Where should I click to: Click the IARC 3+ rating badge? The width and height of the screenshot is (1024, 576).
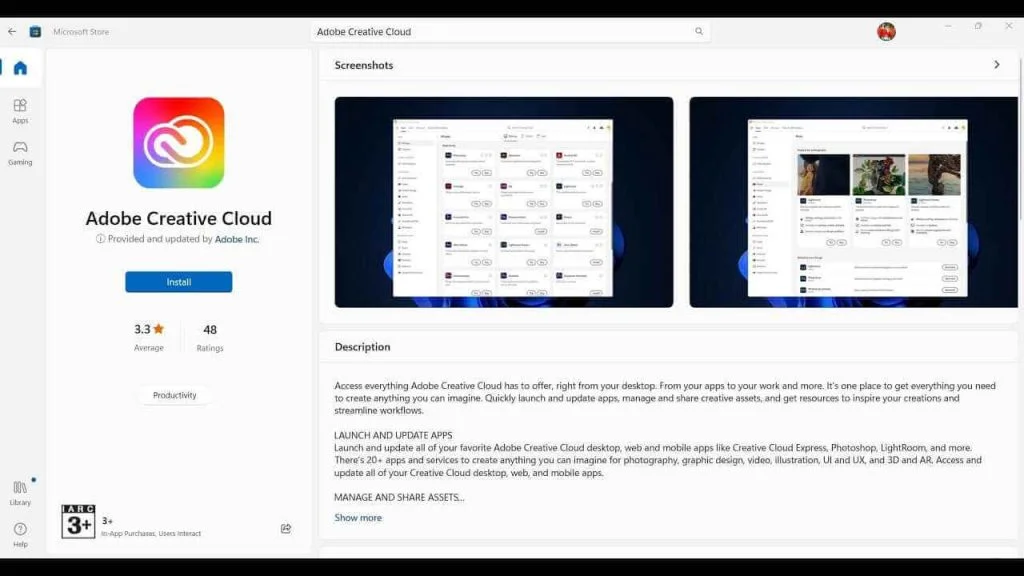(78, 521)
